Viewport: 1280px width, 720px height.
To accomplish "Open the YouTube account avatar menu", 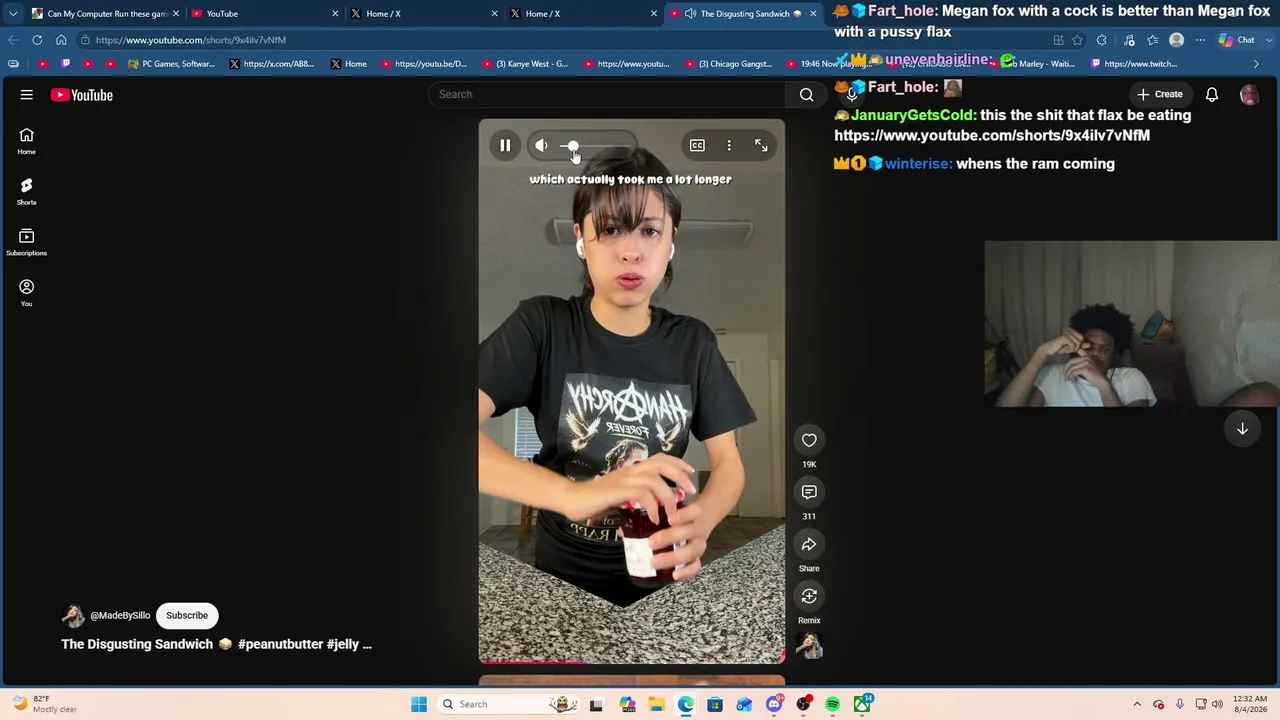I will pyautogui.click(x=1249, y=94).
